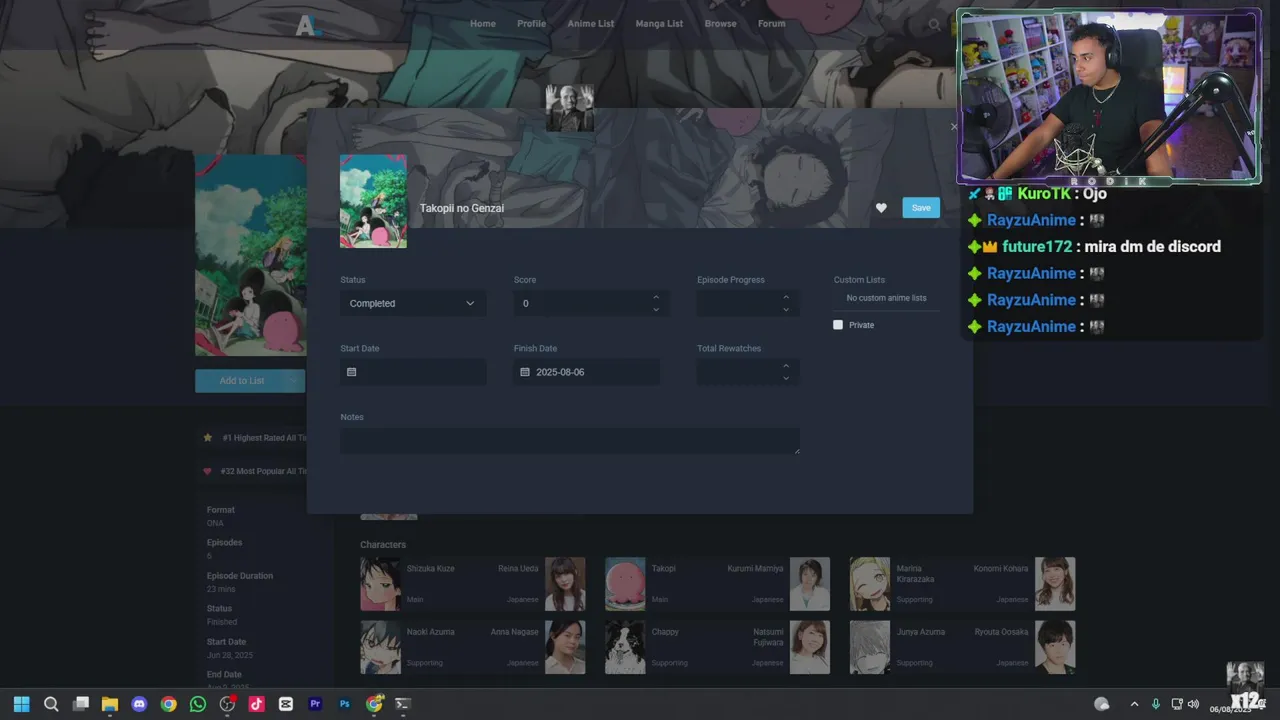Screen dimensions: 1280x720
Task: Click Takopii no Genzai cover thumbnail in dialog
Action: click(373, 201)
